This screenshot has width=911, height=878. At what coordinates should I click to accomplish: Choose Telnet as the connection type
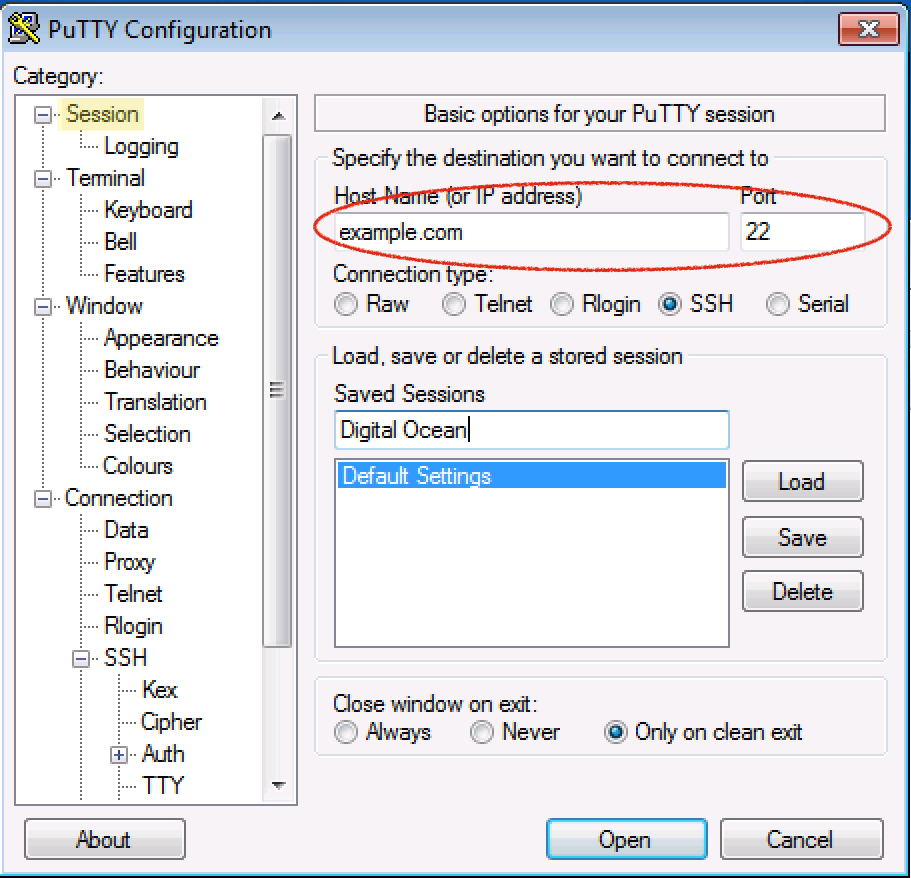pos(454,305)
